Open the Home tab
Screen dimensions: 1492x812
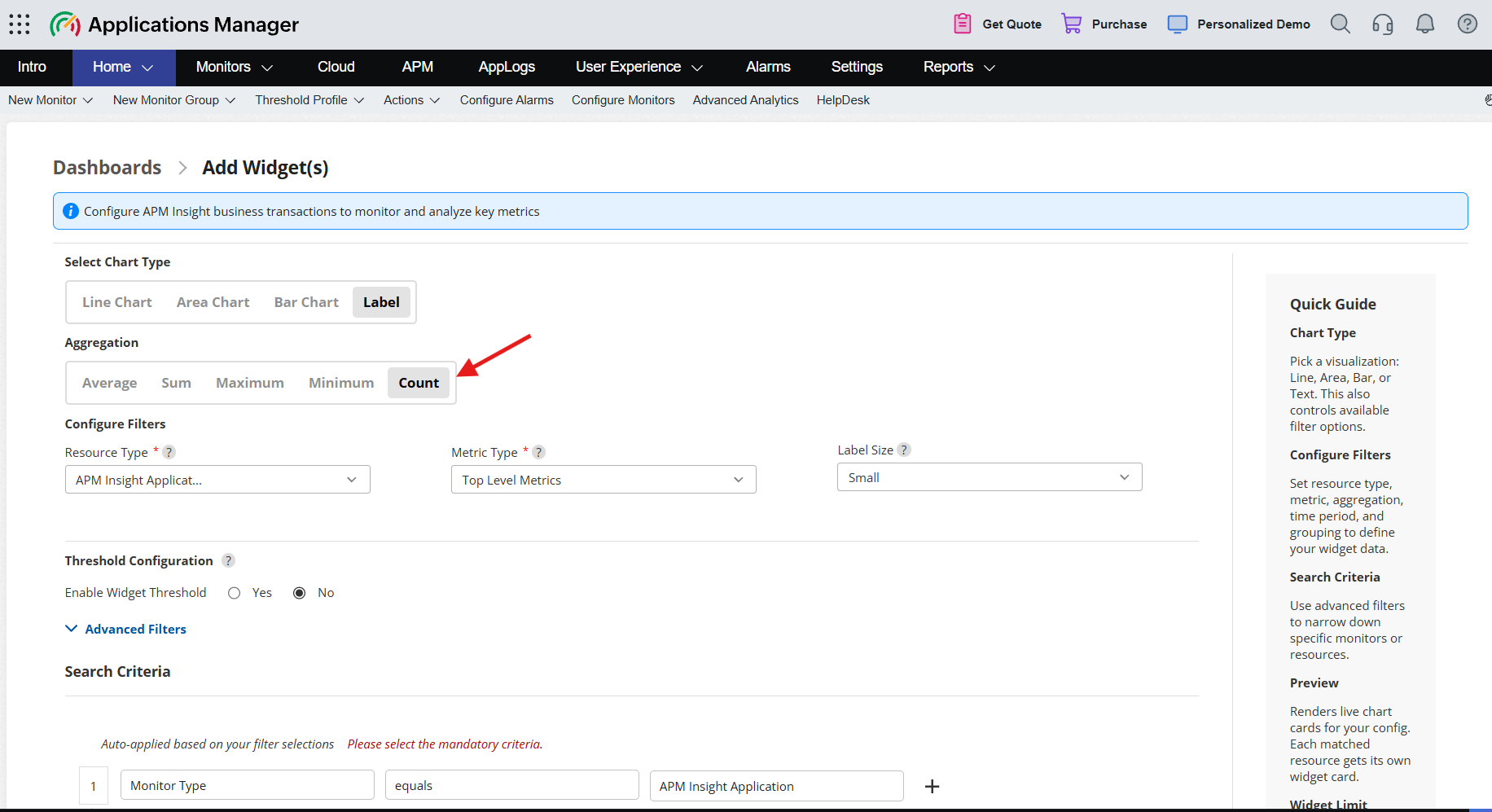124,67
